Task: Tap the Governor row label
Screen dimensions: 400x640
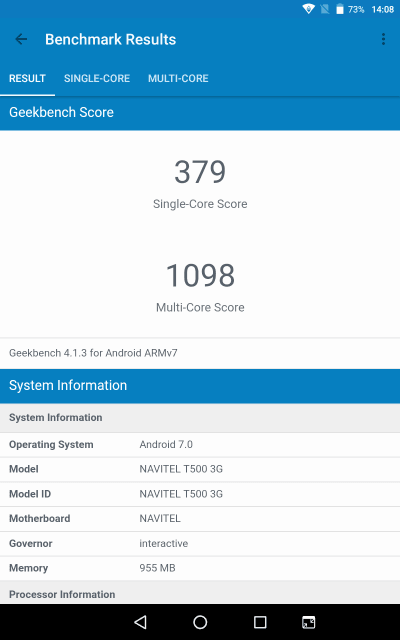Action: (x=31, y=543)
